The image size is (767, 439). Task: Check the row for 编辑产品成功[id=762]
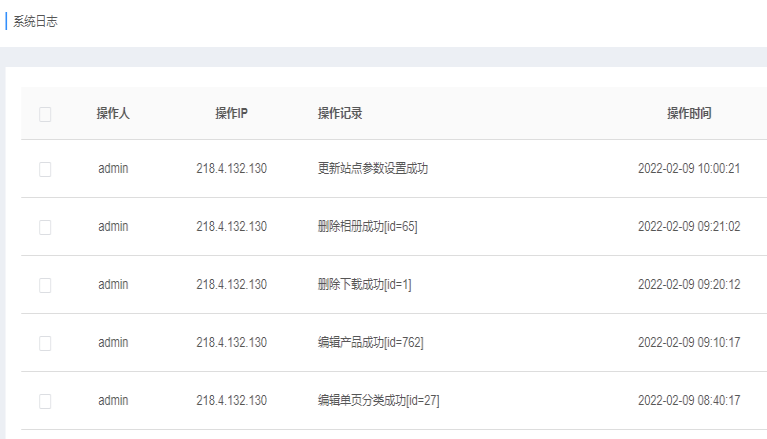coord(45,343)
